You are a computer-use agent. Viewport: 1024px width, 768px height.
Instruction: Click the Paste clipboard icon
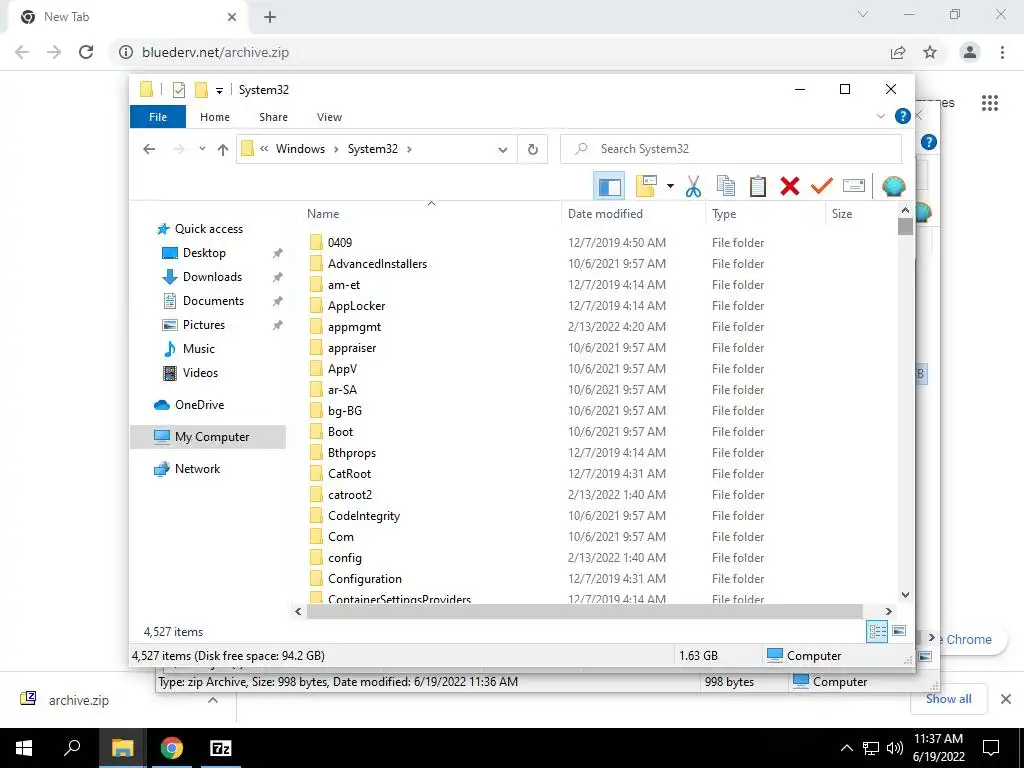point(758,187)
